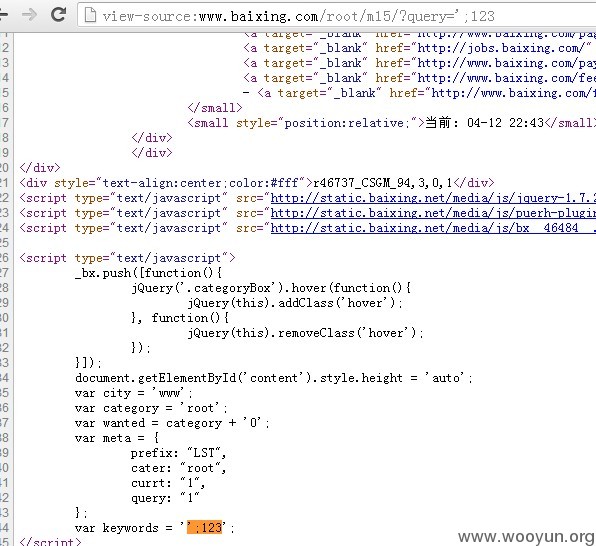Click the jQuery('.categoryBox').hover line
This screenshot has width=596, height=546.
click(271, 288)
